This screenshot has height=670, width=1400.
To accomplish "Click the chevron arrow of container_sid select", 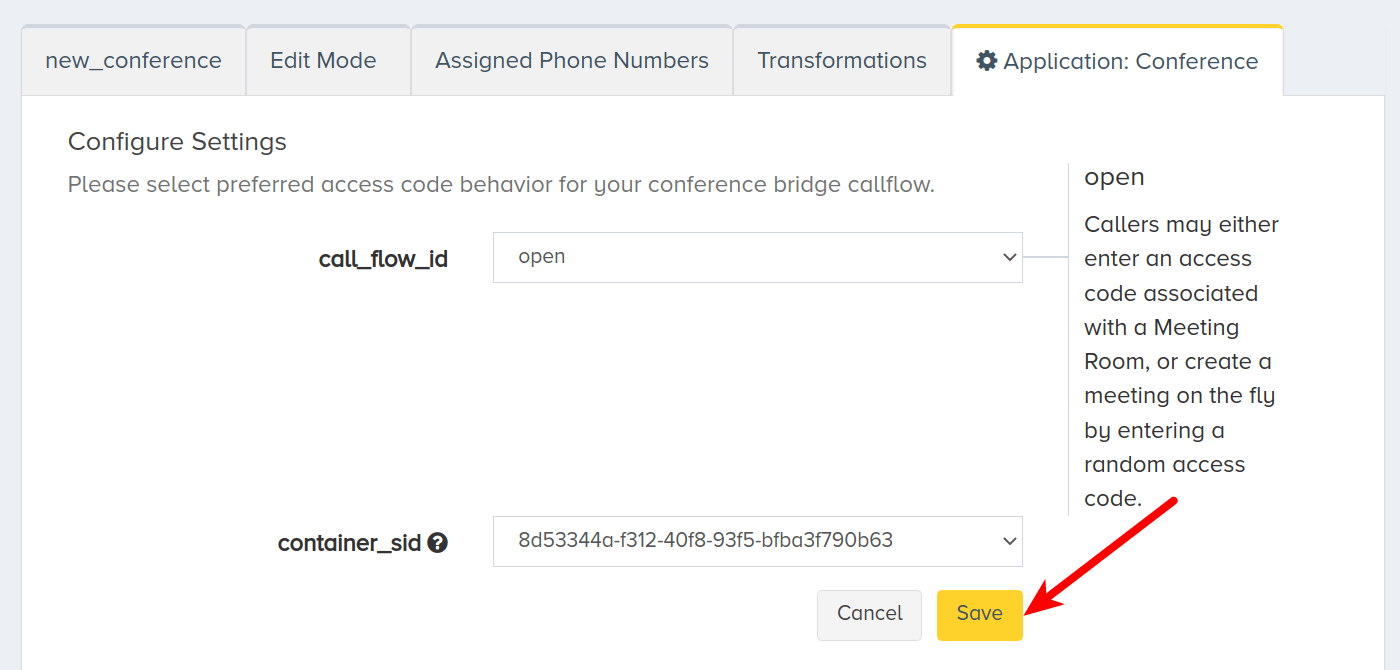I will [x=1008, y=541].
